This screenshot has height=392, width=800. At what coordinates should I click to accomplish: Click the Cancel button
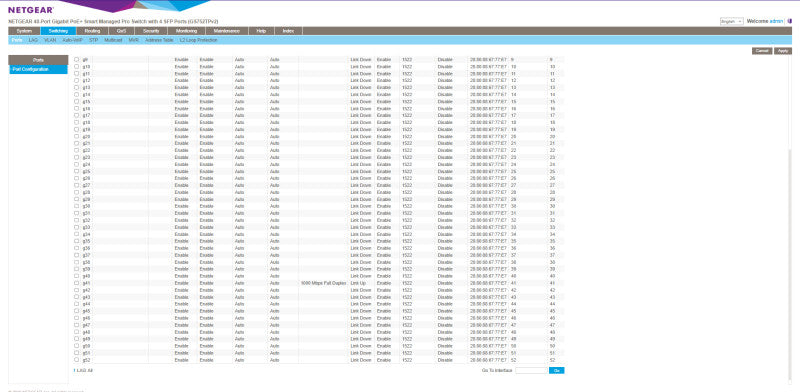click(762, 51)
